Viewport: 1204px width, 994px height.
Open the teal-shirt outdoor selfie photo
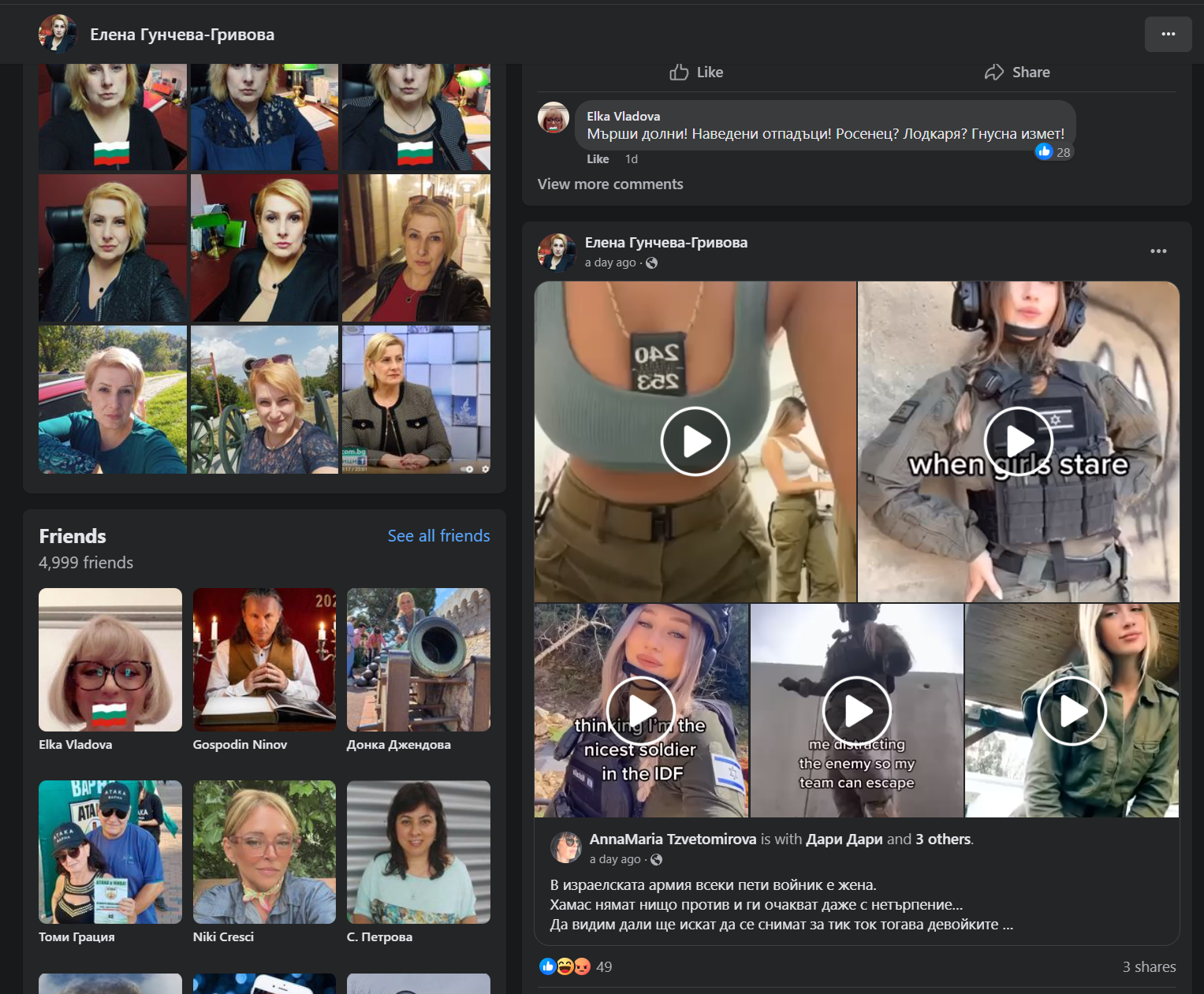click(113, 400)
